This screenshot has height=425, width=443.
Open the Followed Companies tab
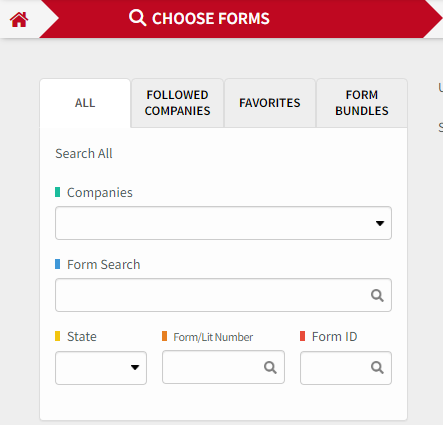point(177,103)
